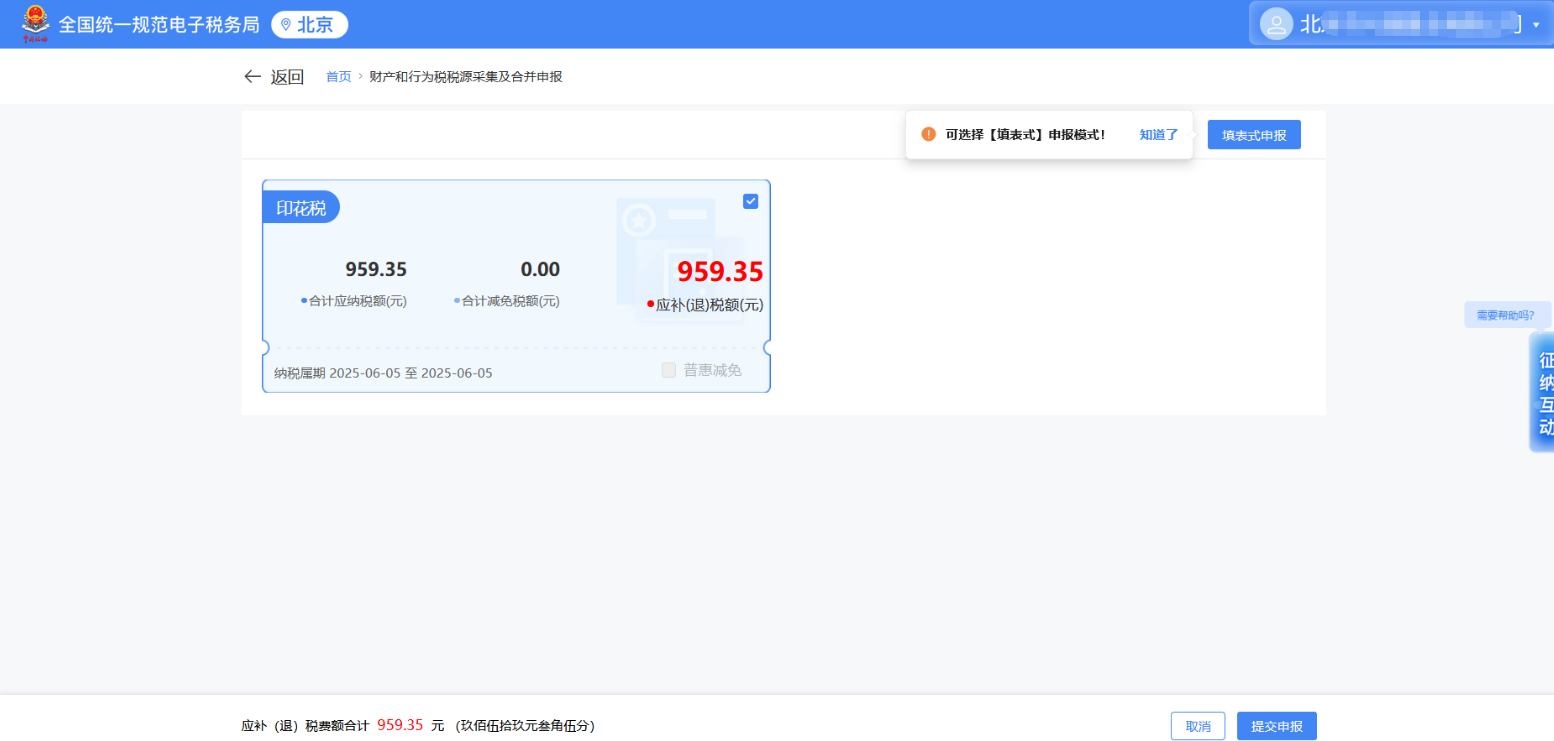Dismiss the reminder by clicking 知道了
Viewport: 1554px width, 741px height.
[x=1159, y=133]
